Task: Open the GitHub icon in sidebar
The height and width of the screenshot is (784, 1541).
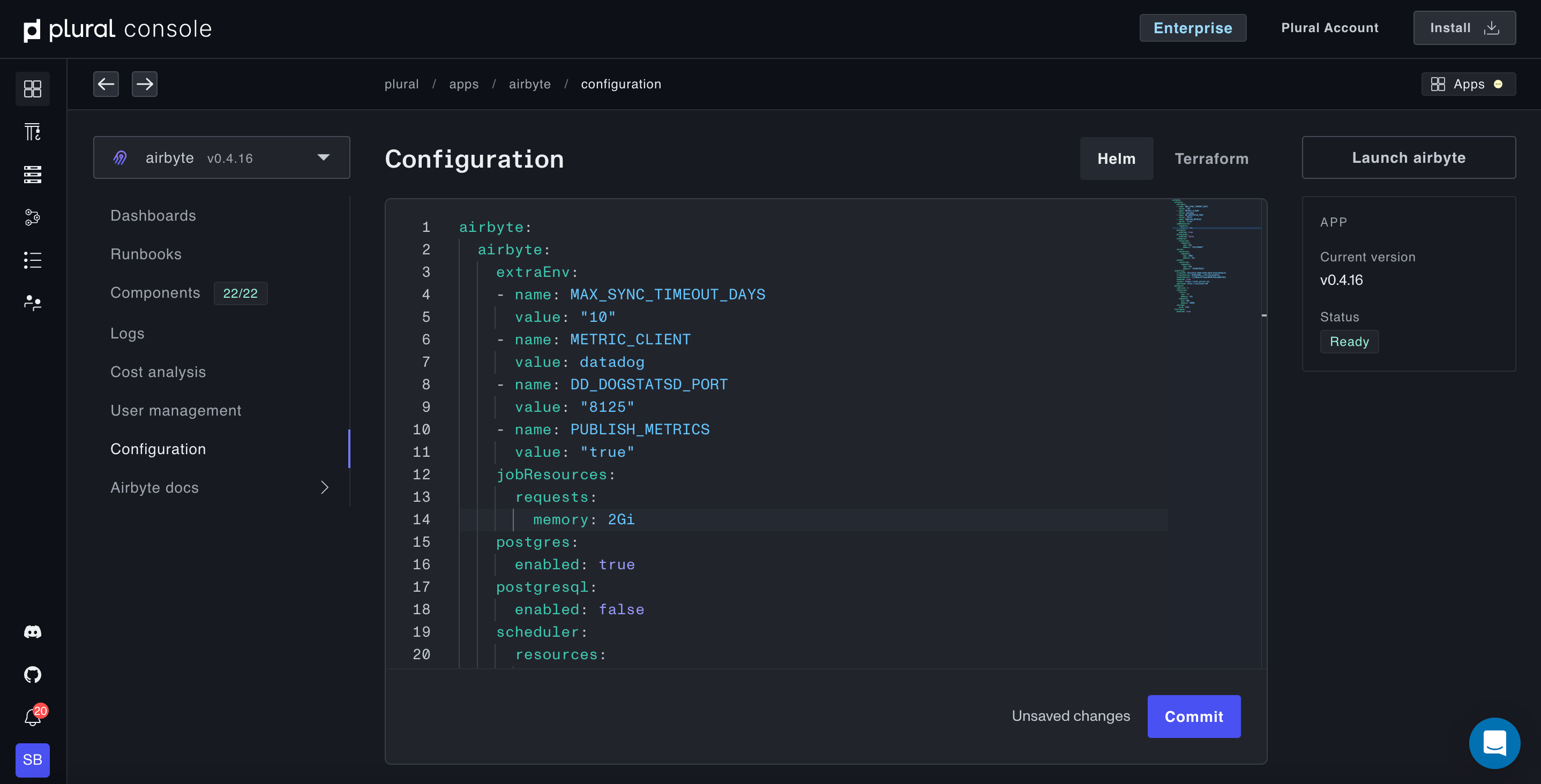Action: point(32,675)
